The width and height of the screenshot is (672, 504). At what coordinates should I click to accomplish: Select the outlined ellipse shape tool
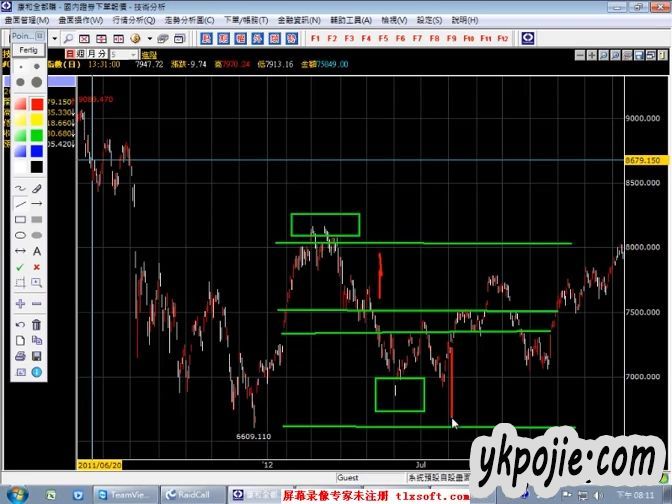click(20, 236)
